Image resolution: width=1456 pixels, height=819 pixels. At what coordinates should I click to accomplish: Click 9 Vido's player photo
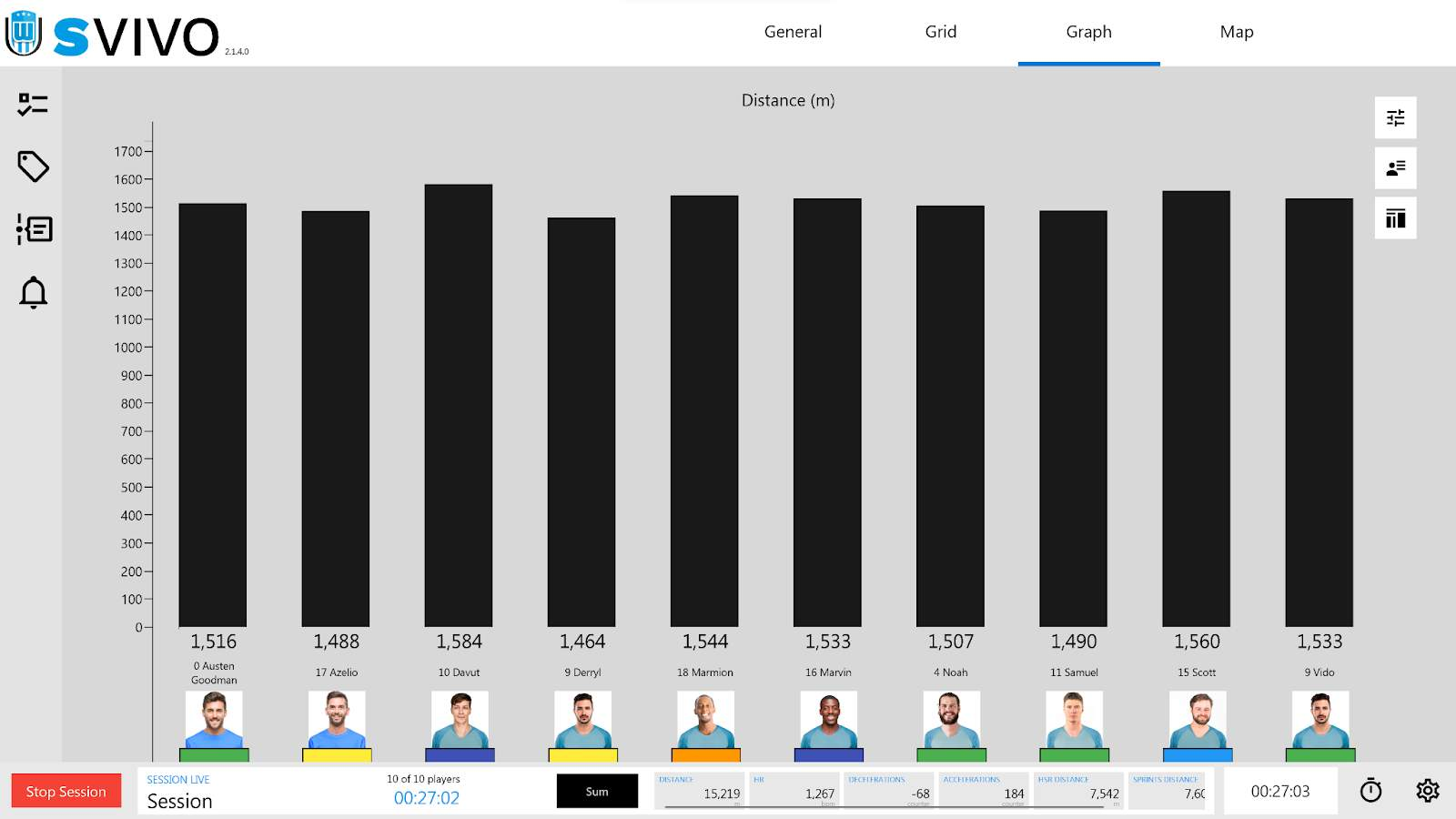[x=1320, y=720]
